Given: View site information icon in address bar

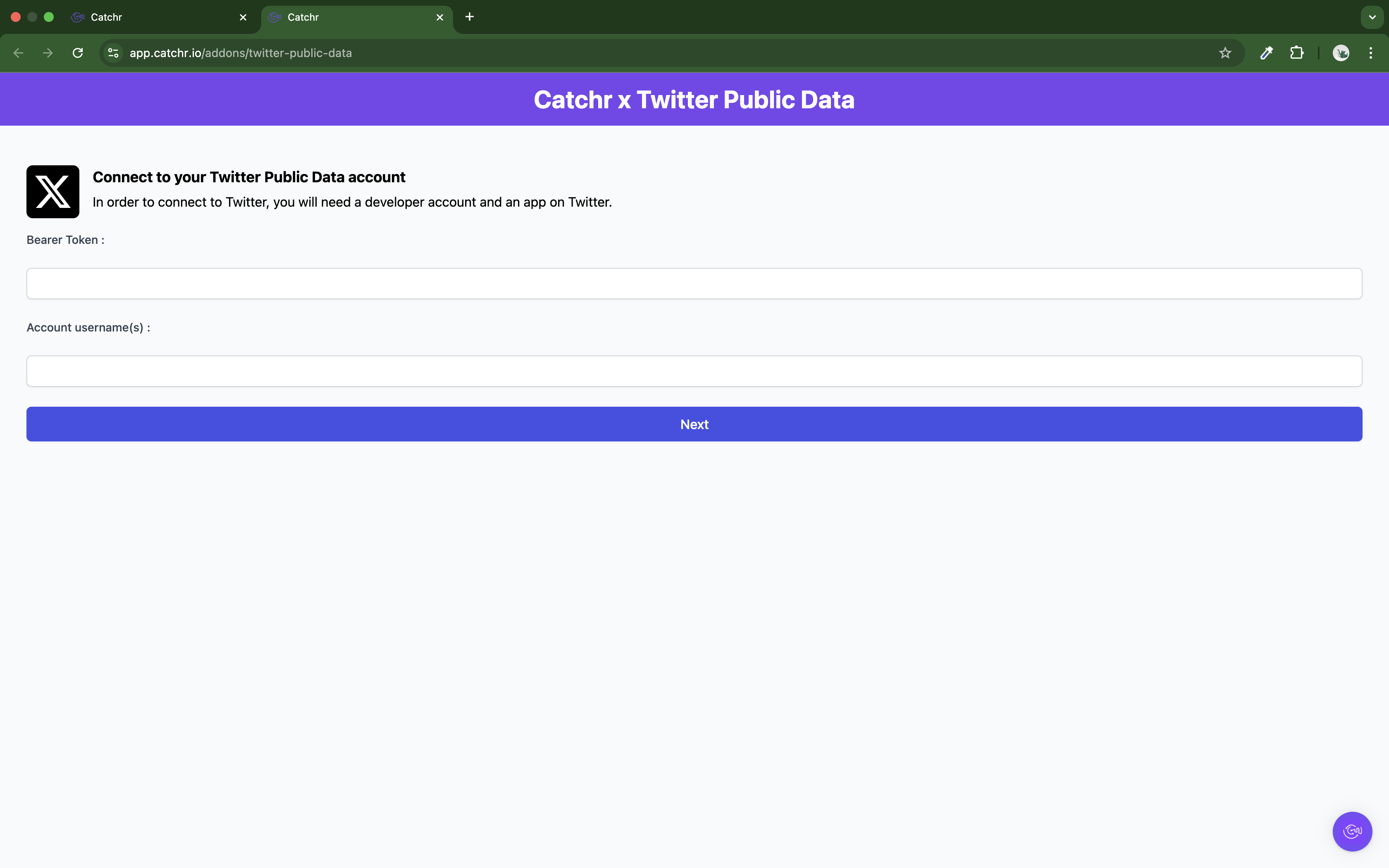Looking at the screenshot, I should [114, 53].
